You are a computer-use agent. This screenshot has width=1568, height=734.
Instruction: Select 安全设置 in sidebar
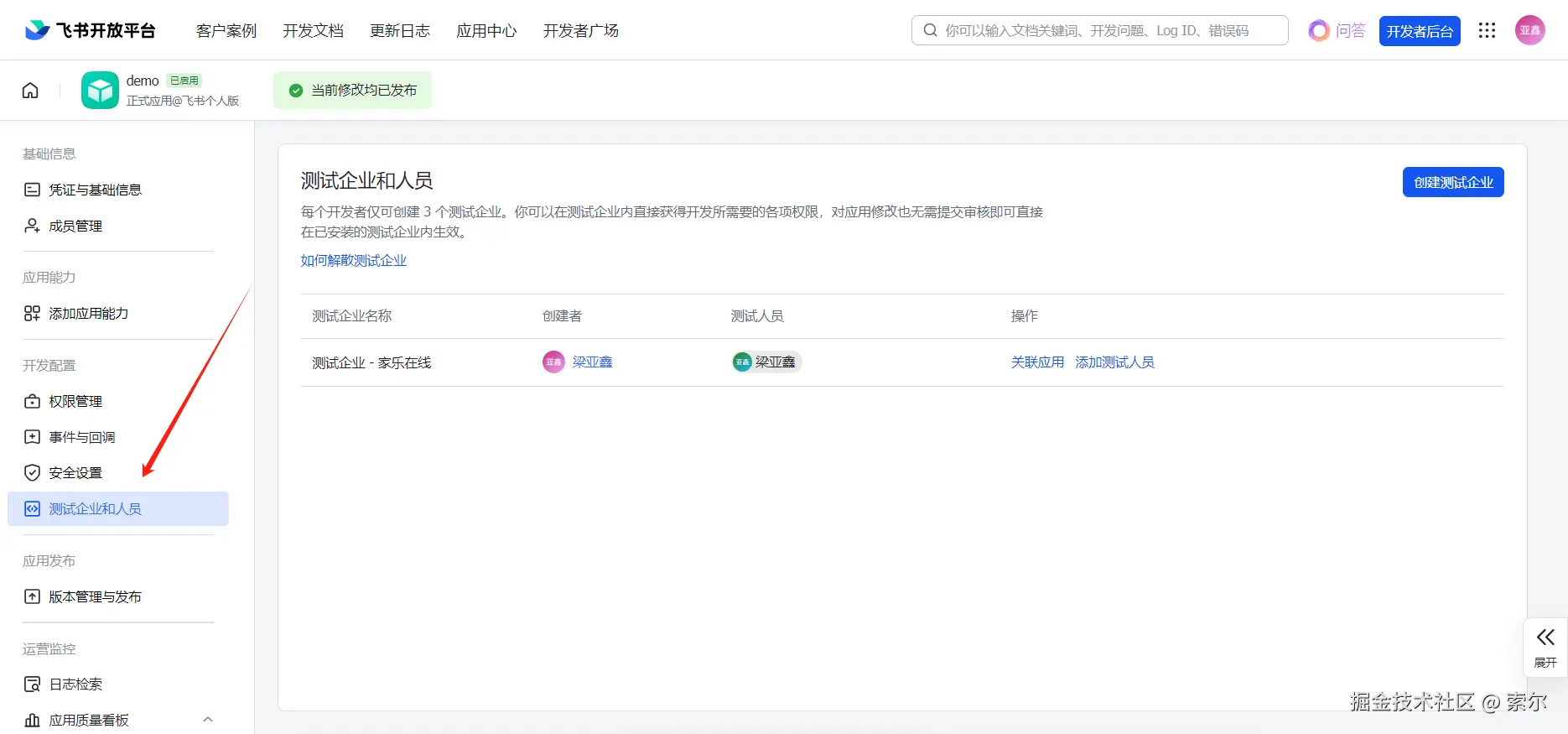[x=118, y=472]
